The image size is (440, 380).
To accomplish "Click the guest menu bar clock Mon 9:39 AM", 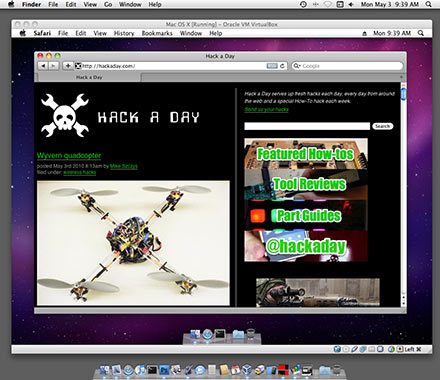I will point(392,33).
